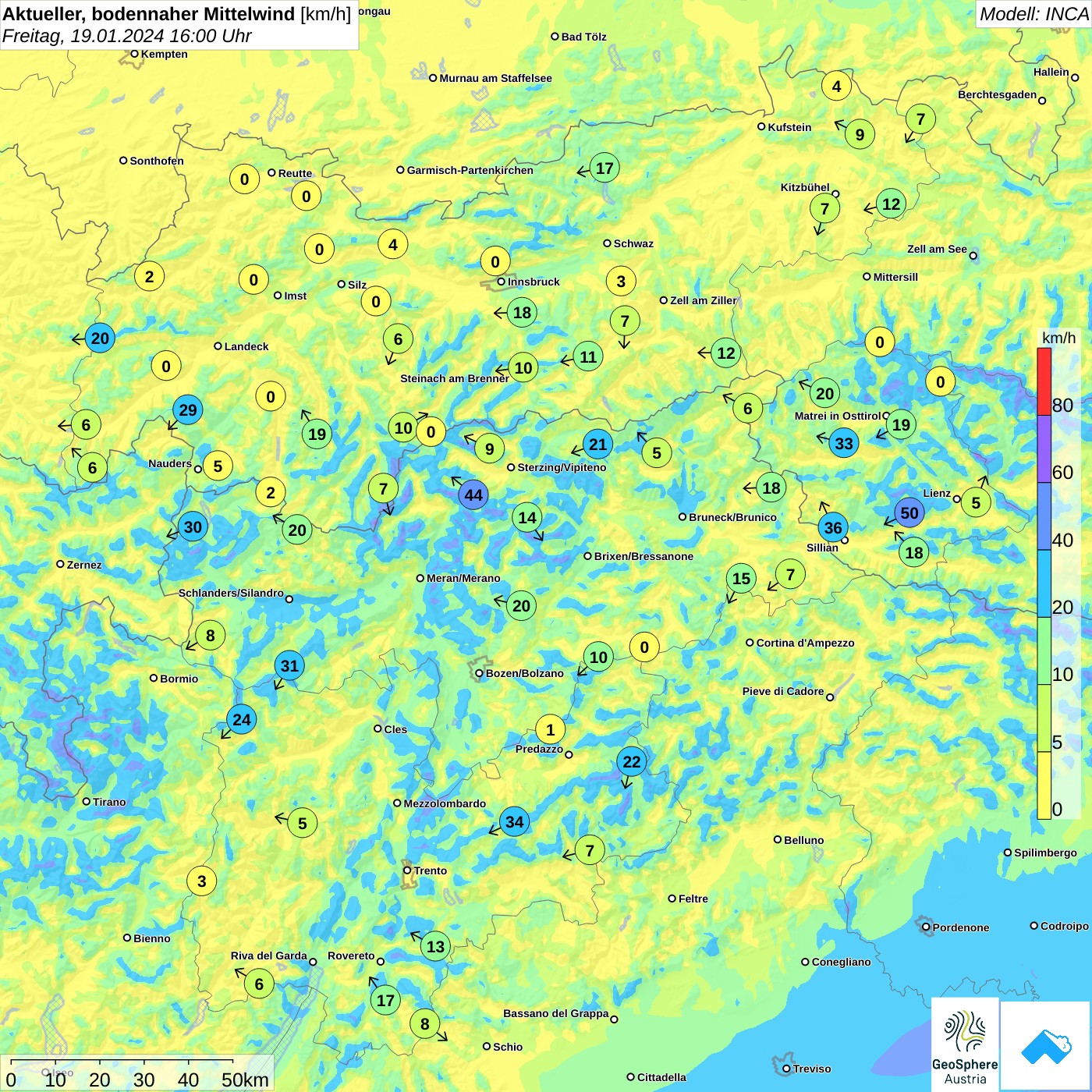The height and width of the screenshot is (1092, 1092).
Task: Select the 5 km/h marker next to Lienz
Action: pyautogui.click(x=976, y=503)
